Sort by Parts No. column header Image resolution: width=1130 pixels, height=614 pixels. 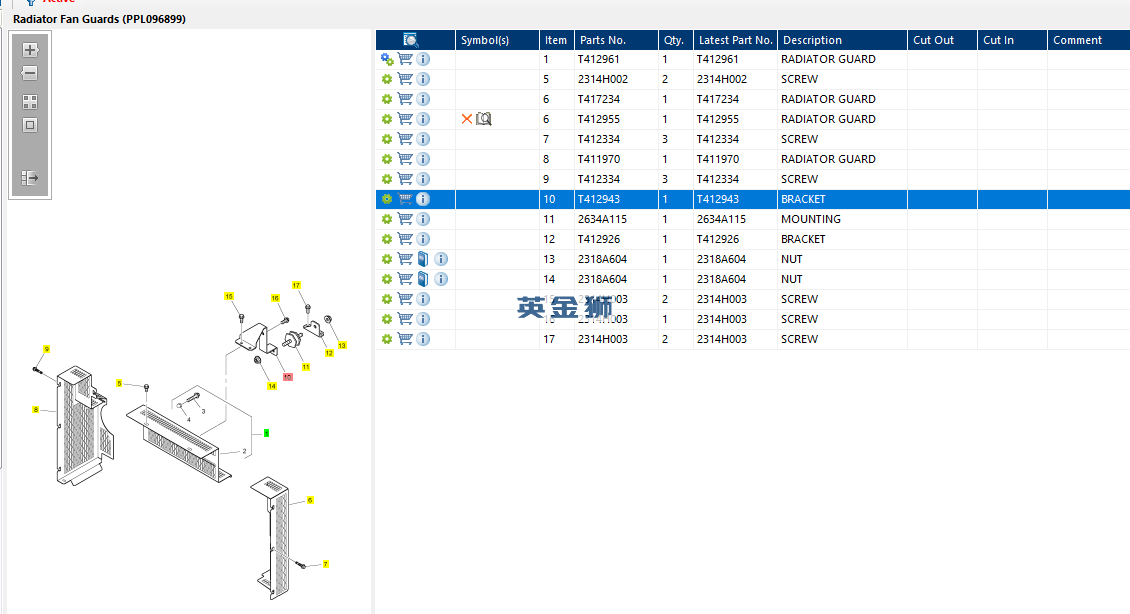pyautogui.click(x=603, y=40)
